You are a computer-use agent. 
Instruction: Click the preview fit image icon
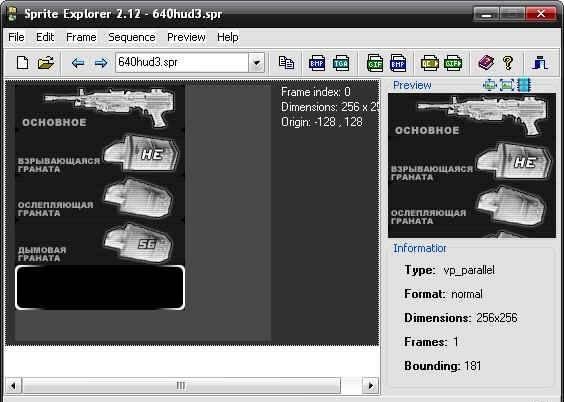(507, 85)
